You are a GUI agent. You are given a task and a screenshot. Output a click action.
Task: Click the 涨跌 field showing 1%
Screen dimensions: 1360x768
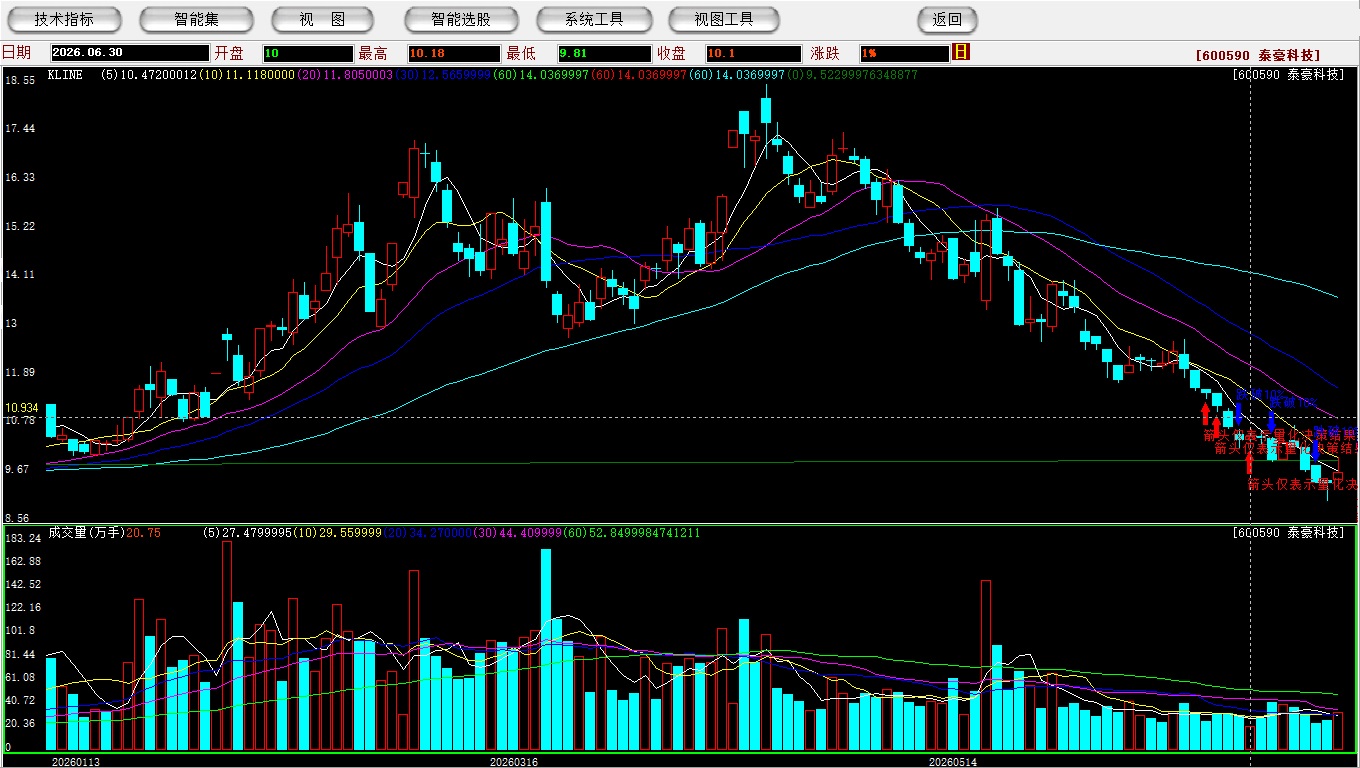click(903, 53)
